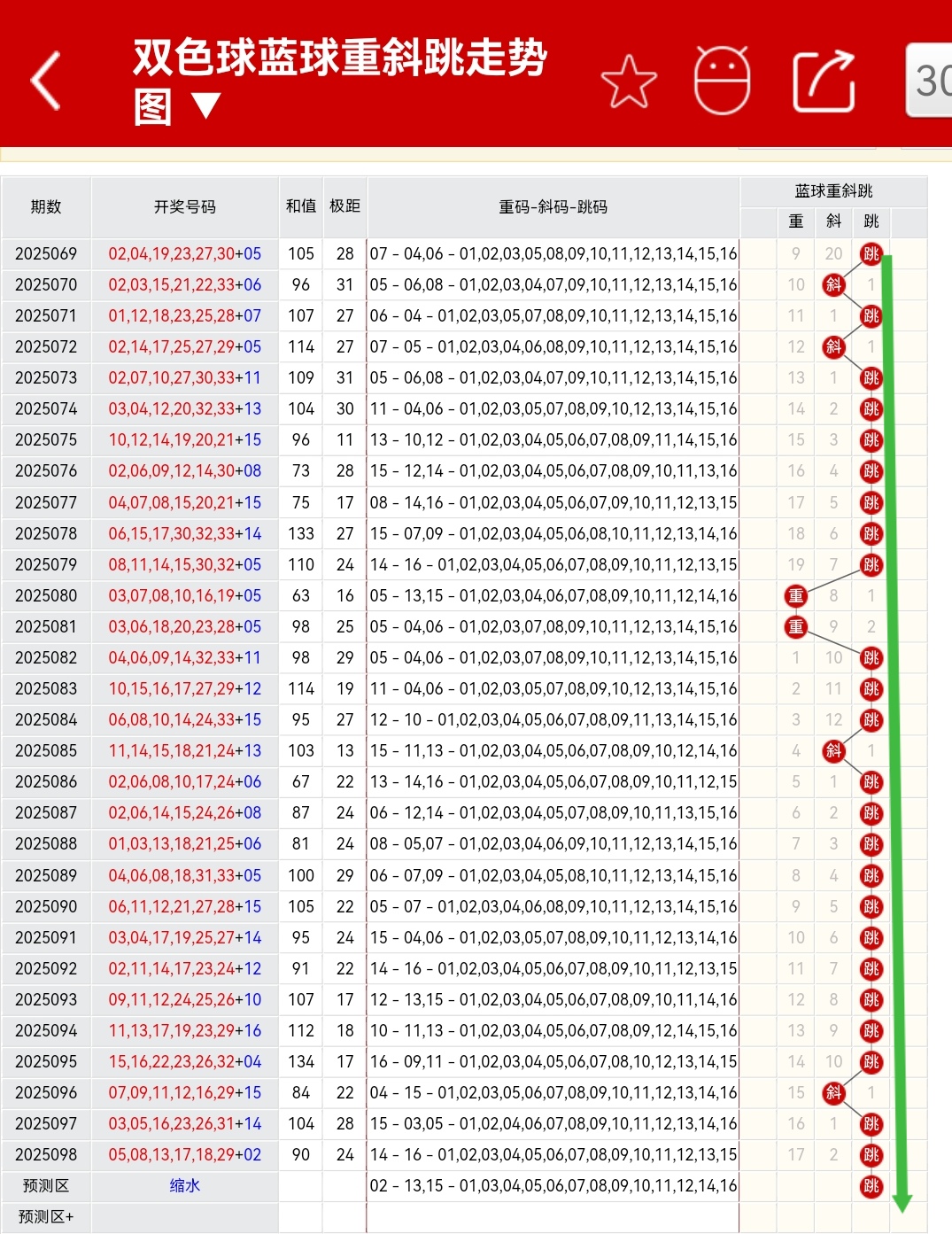Image resolution: width=952 pixels, height=1234 pixels.
Task: Tap the back arrow in the red header
Action: click(45, 80)
